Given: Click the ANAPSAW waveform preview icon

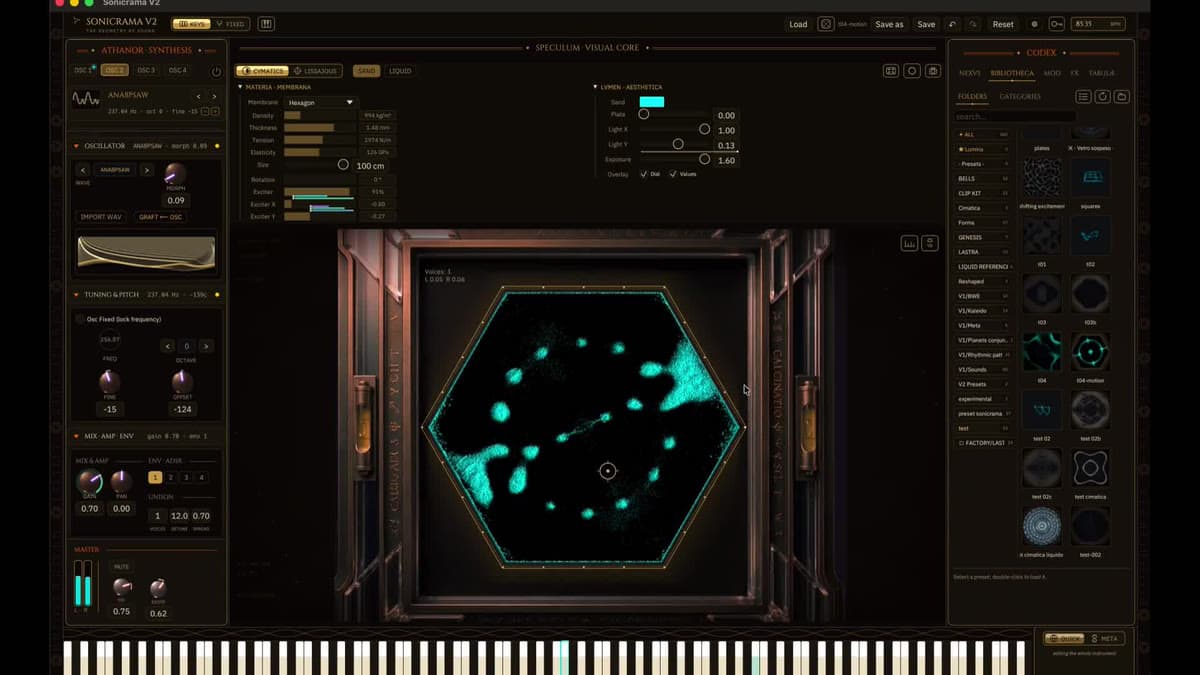Looking at the screenshot, I should pyautogui.click(x=85, y=99).
